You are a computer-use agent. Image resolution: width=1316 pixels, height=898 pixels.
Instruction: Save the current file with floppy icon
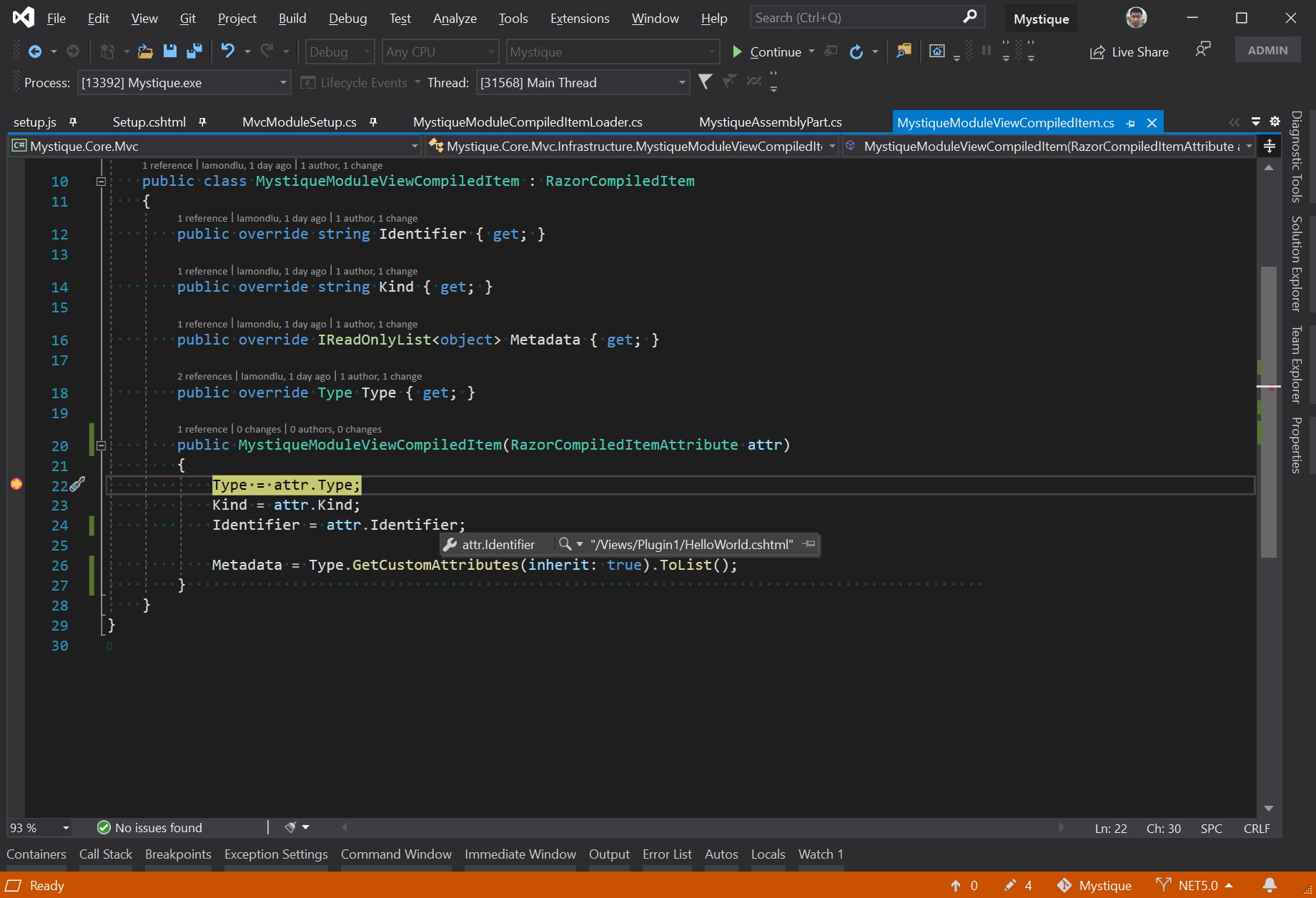[x=169, y=51]
